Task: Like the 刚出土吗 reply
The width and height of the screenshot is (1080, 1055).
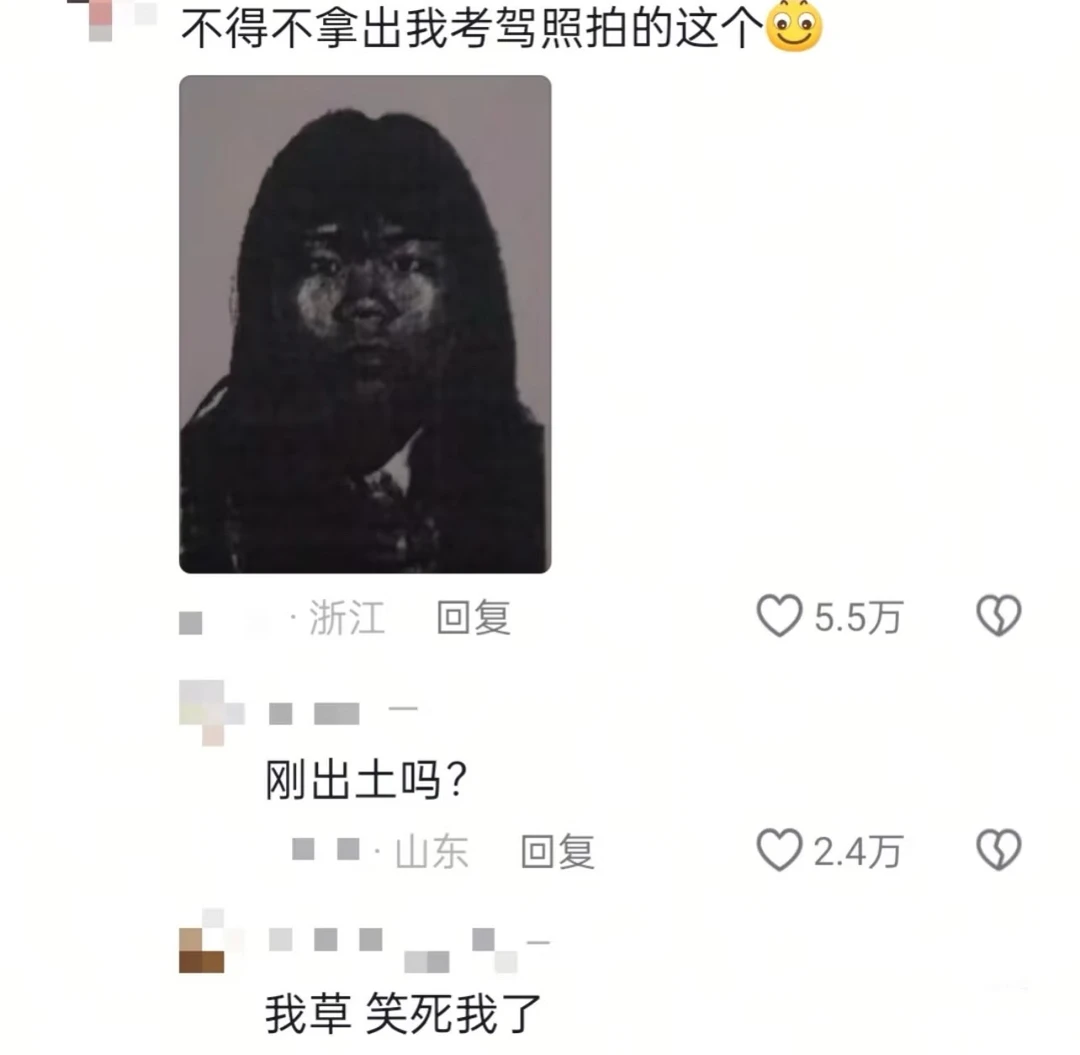Action: (x=779, y=850)
